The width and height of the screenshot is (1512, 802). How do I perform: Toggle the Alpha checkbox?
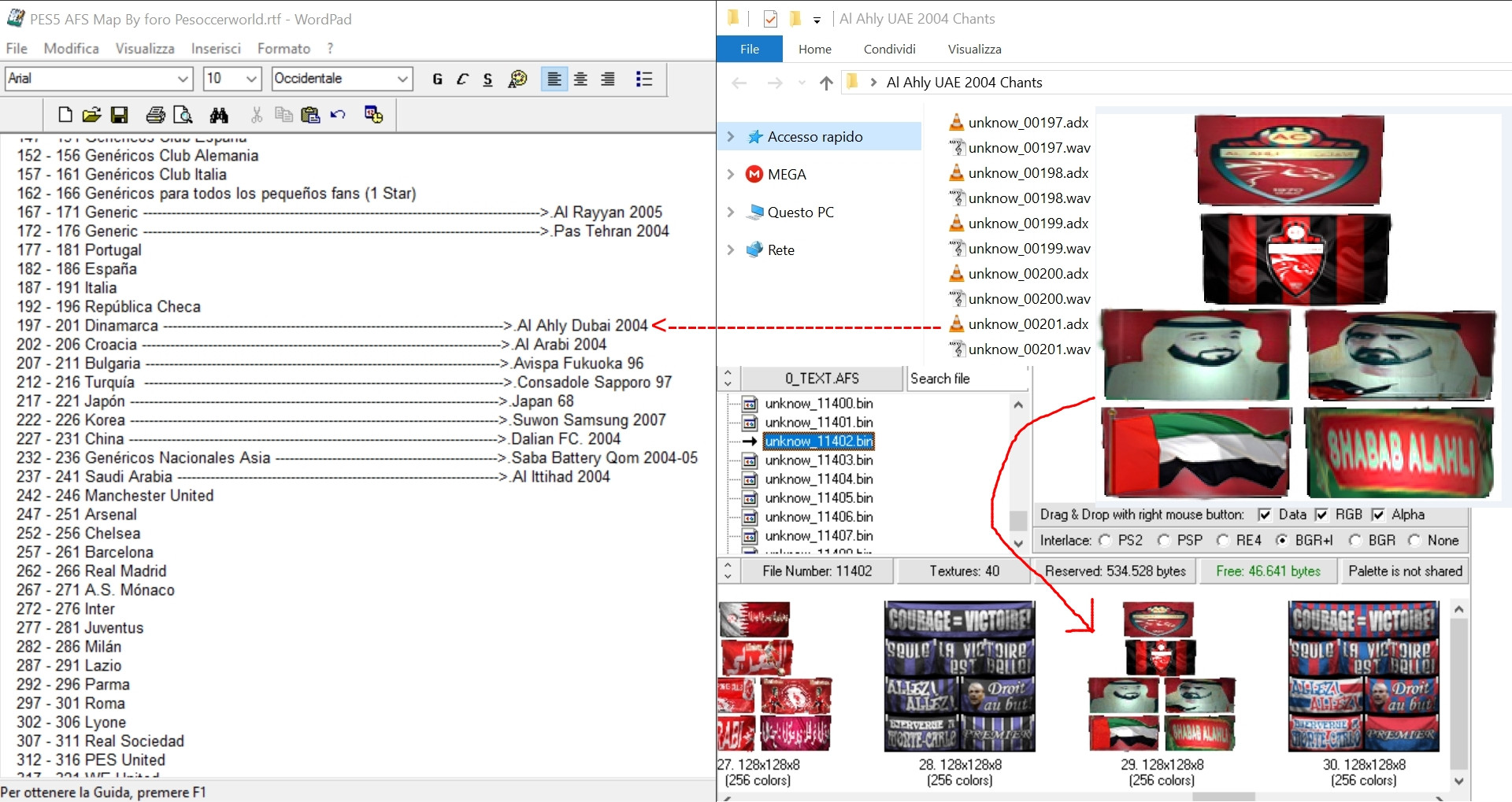1378,515
